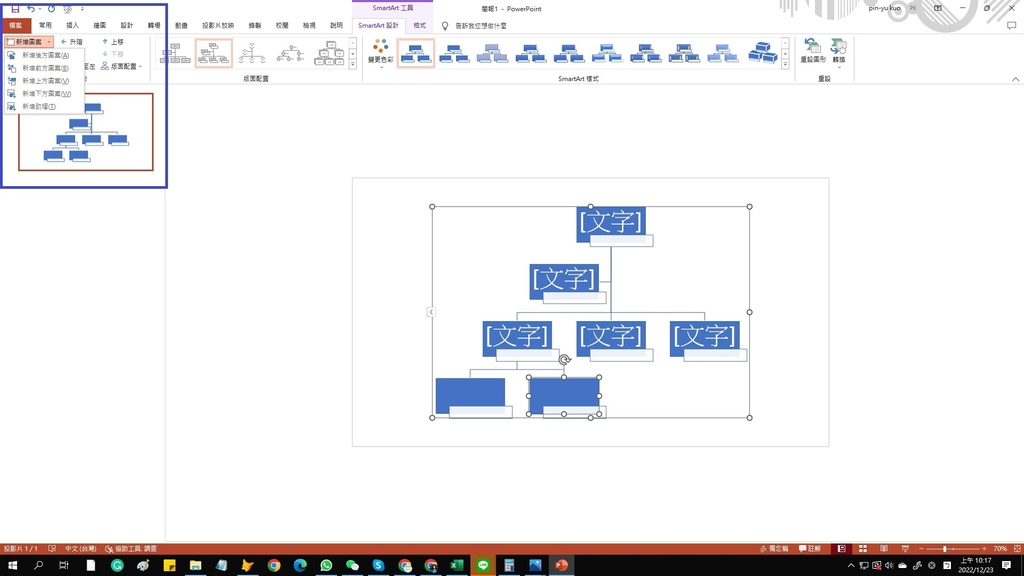The height and width of the screenshot is (576, 1024).
Task: Click the Save icon in quick access toolbar
Action: [15, 8]
